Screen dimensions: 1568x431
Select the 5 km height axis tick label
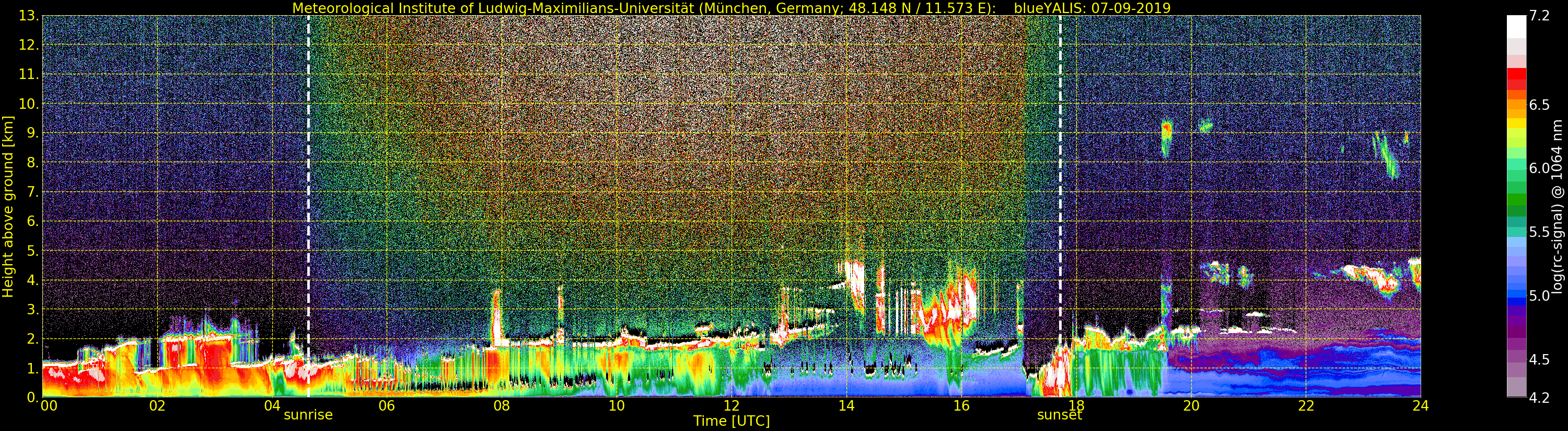pos(32,251)
